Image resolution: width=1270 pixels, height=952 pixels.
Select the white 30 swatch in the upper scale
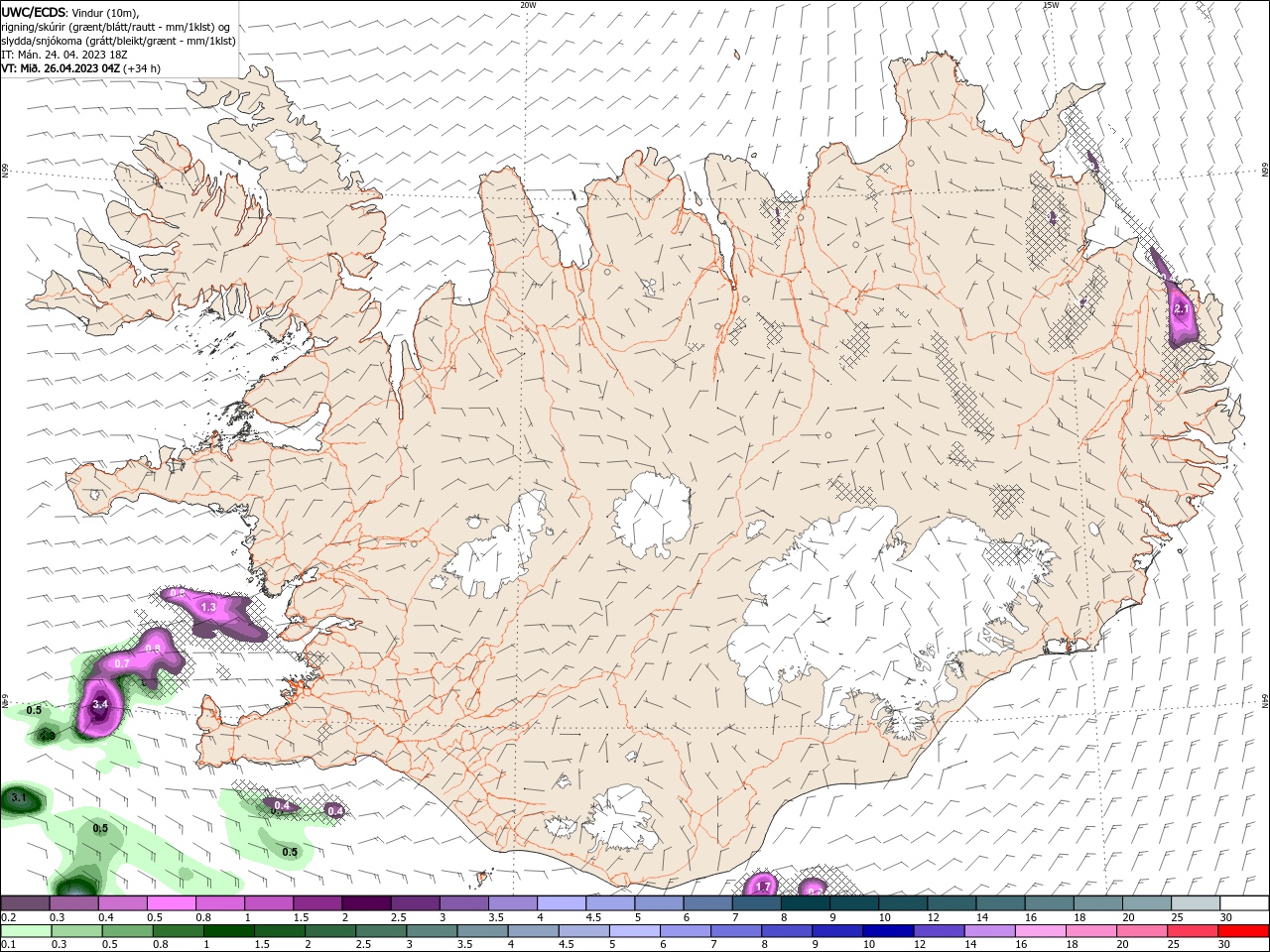pos(1244,903)
